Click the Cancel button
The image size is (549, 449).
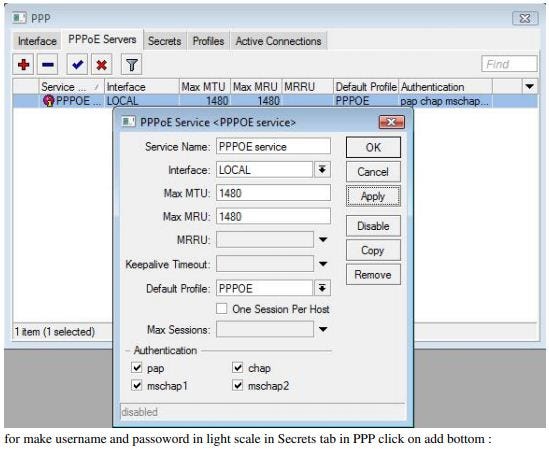373,172
